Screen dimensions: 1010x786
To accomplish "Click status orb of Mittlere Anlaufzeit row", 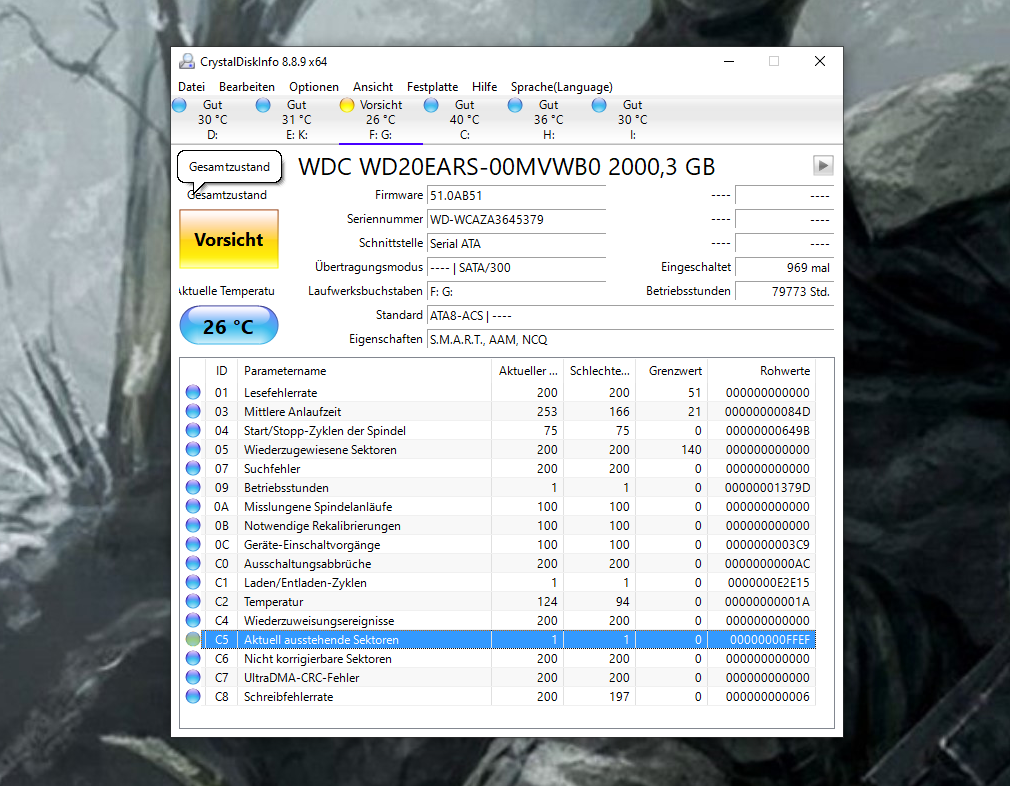I will [193, 411].
